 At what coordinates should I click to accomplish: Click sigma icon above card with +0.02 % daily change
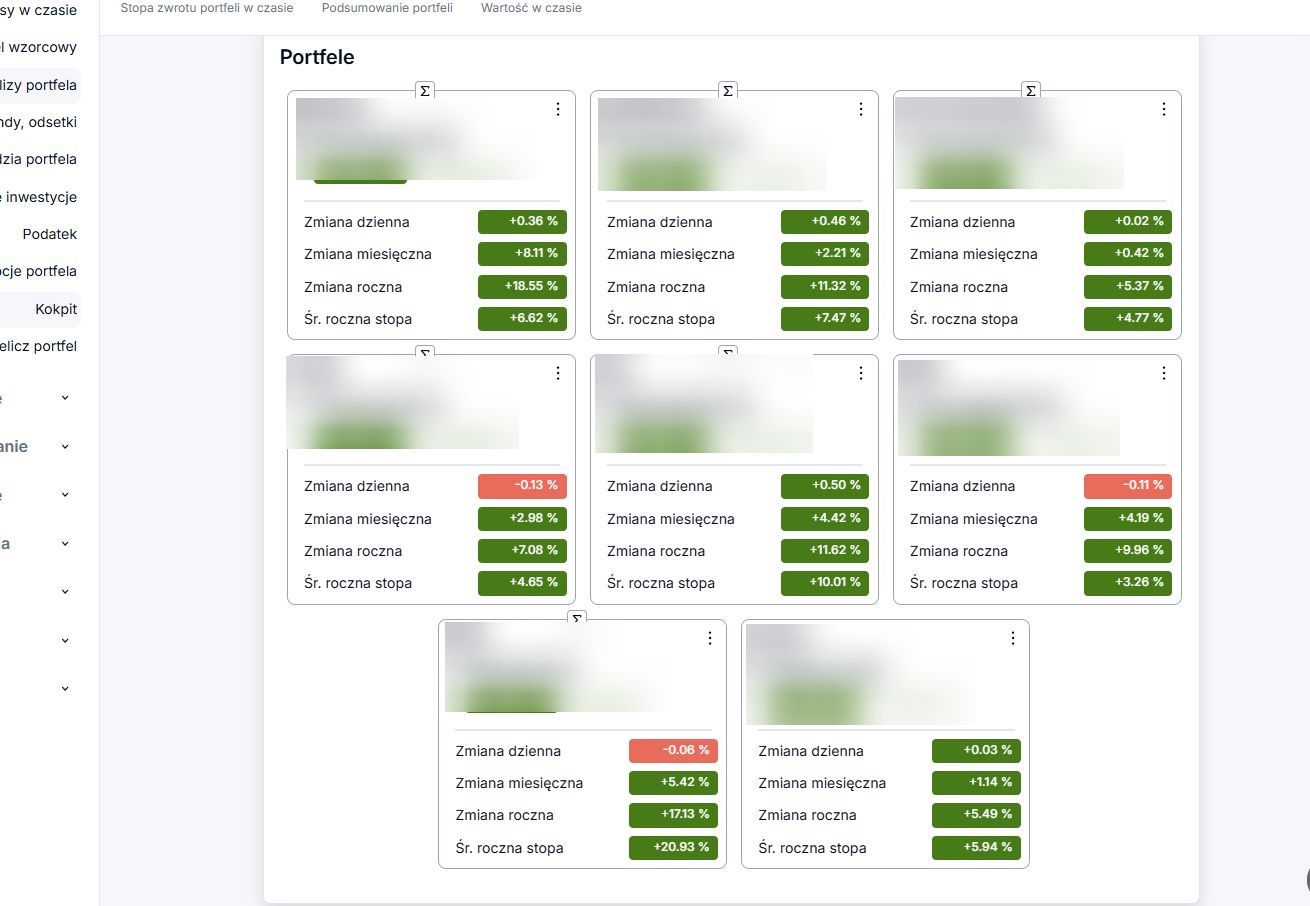point(1031,91)
